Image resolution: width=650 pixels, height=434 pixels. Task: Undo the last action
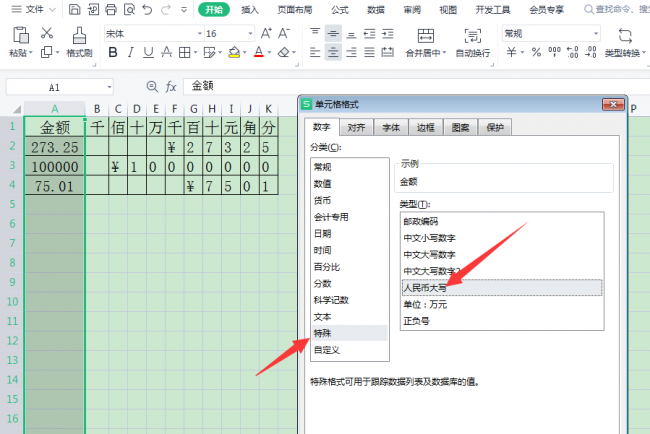click(147, 9)
